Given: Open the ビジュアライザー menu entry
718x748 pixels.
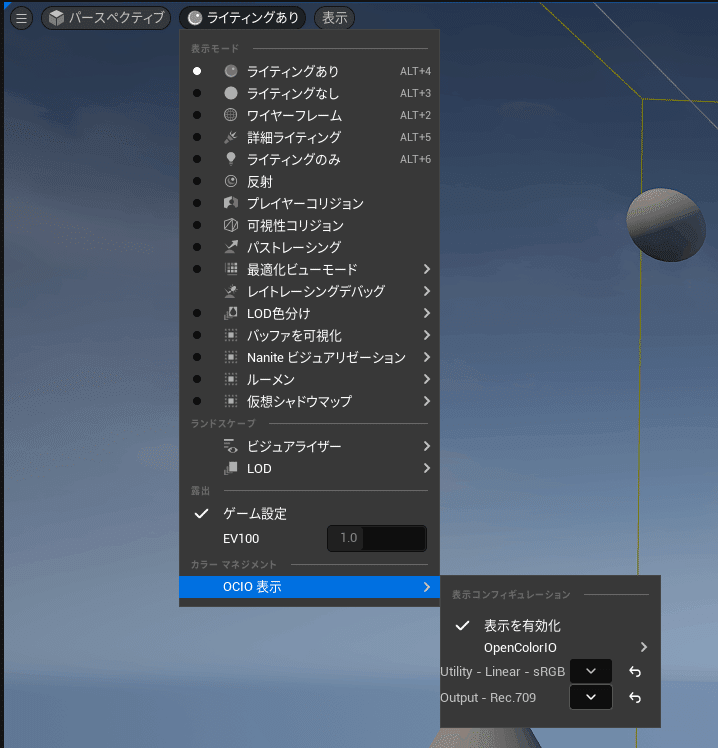Looking at the screenshot, I should point(309,446).
